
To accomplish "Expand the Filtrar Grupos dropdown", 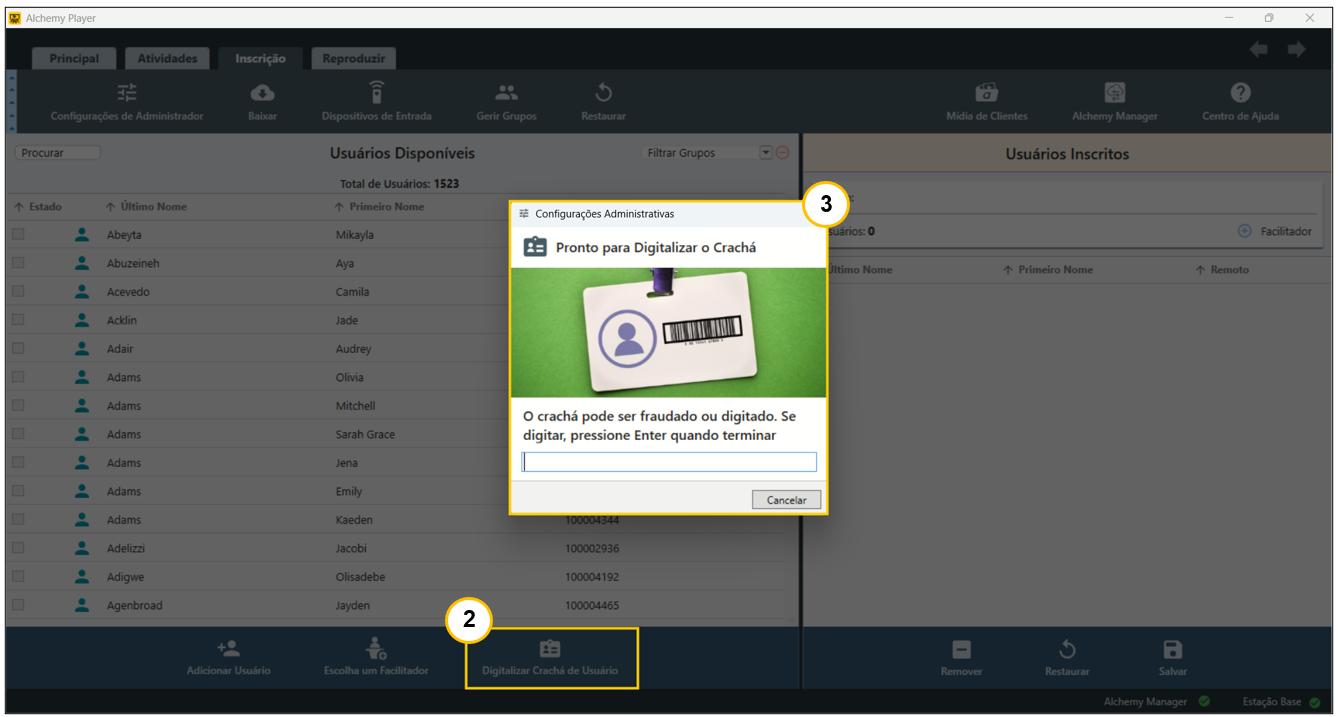I will tap(766, 153).
